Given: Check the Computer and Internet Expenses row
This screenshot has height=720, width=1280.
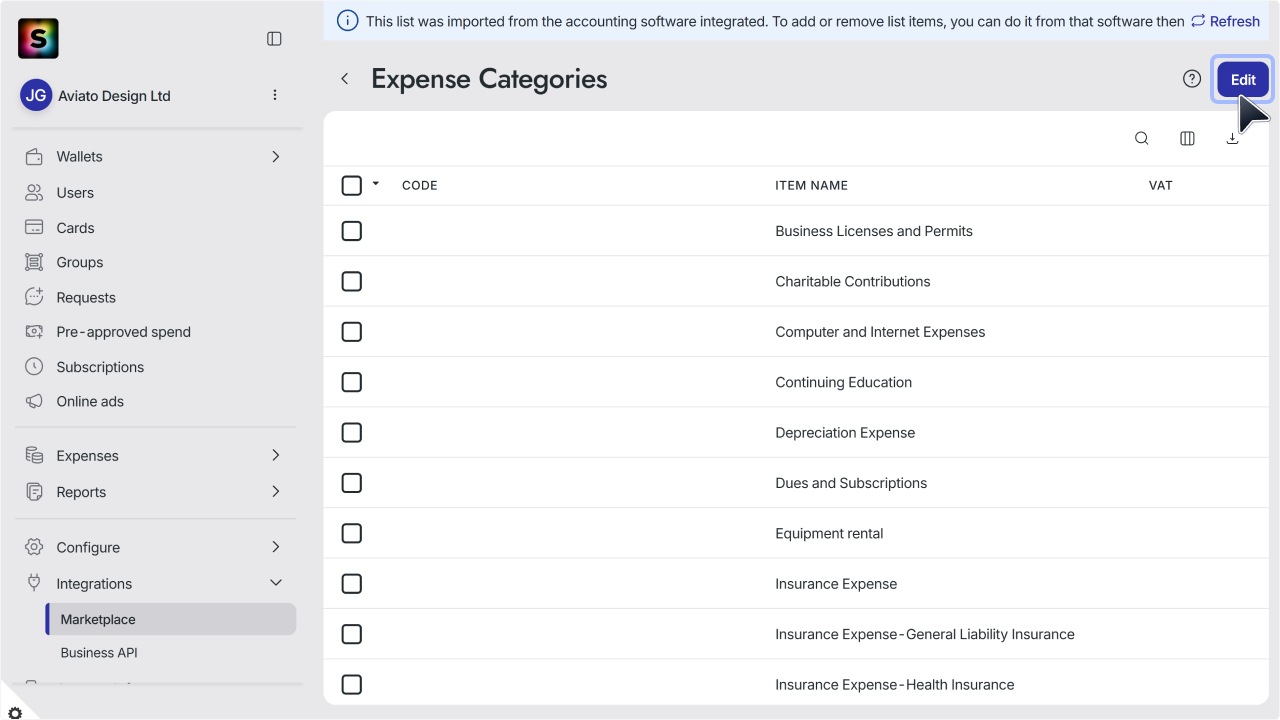Looking at the screenshot, I should click(x=351, y=332).
